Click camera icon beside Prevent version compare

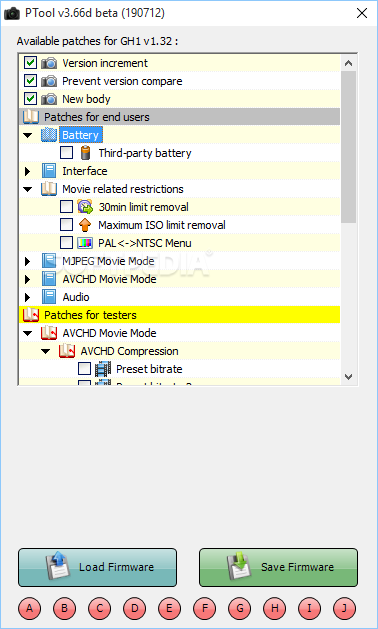point(49,81)
